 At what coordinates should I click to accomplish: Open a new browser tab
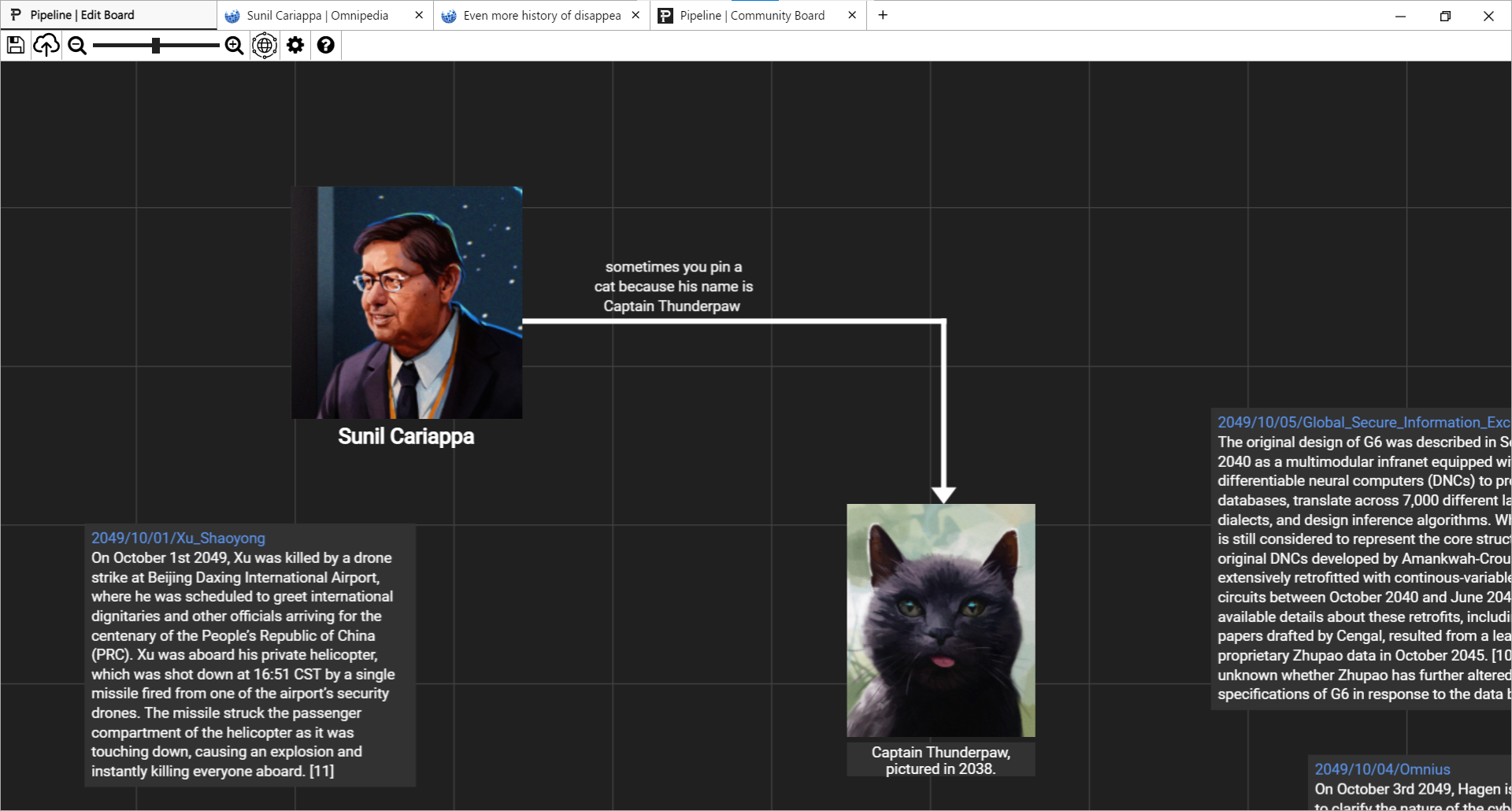point(883,15)
